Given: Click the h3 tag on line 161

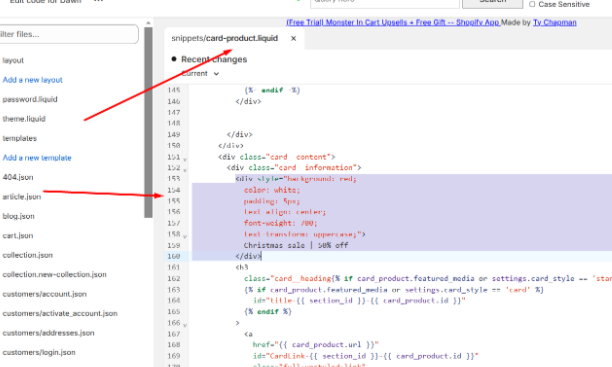Looking at the screenshot, I should (242, 267).
